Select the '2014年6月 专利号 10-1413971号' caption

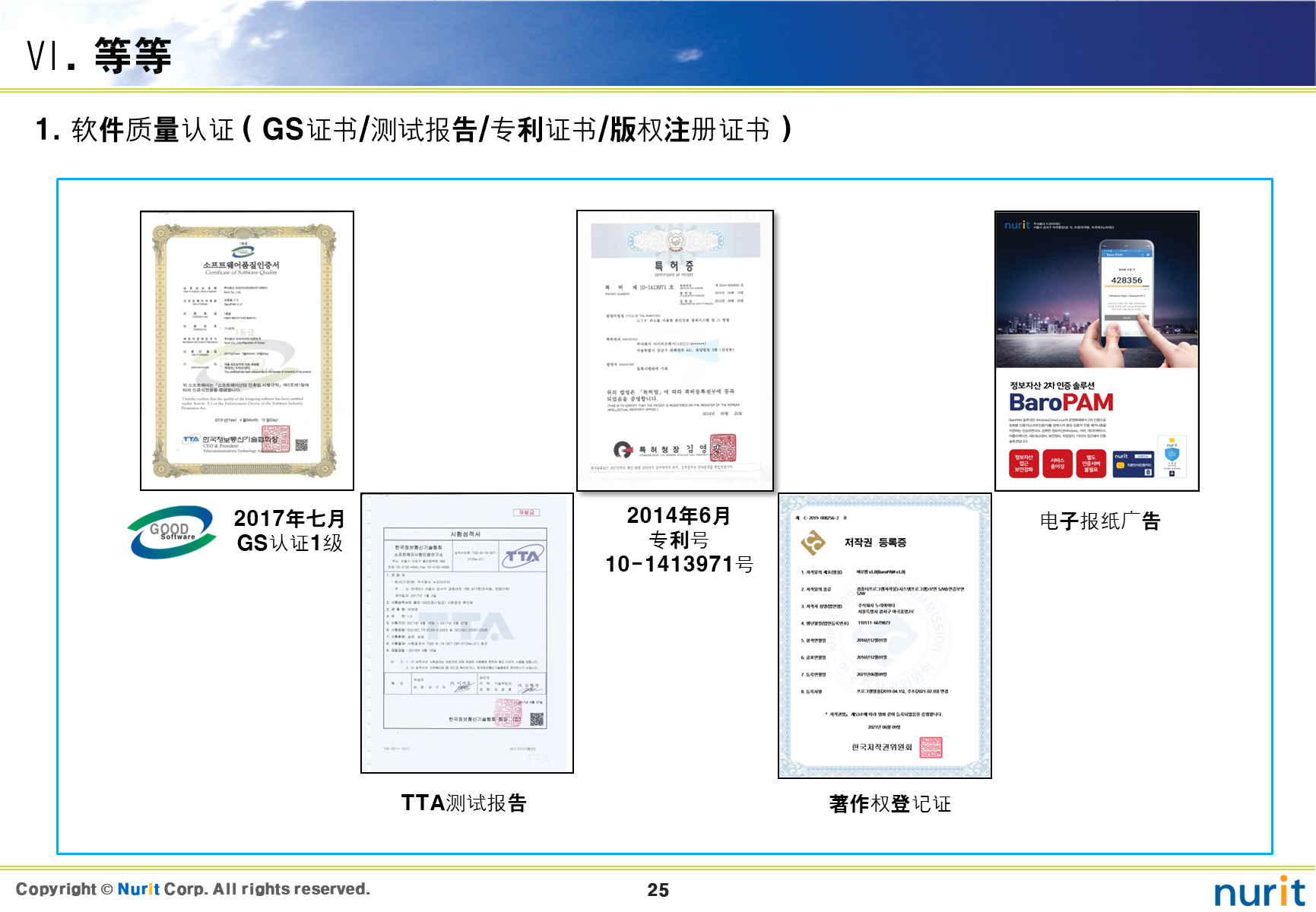point(679,540)
